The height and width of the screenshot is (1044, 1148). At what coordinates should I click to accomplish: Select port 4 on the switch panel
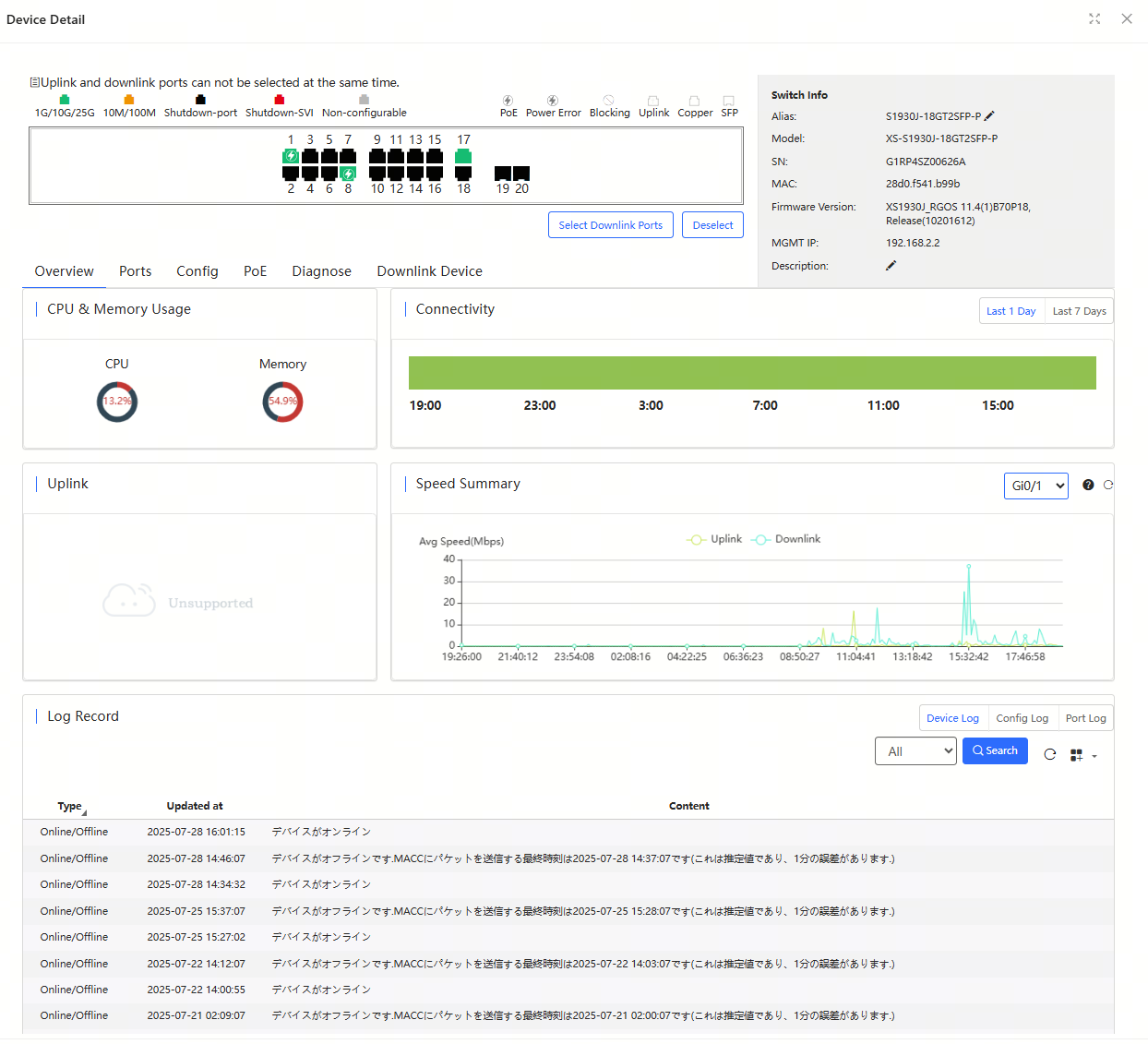(x=310, y=173)
